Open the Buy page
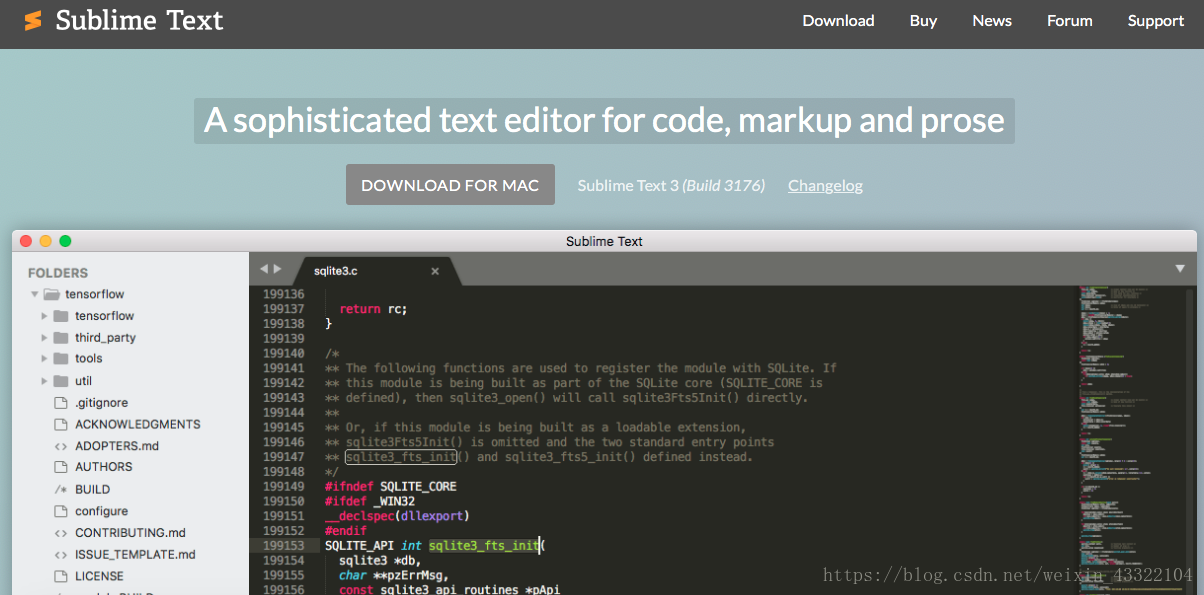This screenshot has height=595, width=1204. (x=923, y=20)
